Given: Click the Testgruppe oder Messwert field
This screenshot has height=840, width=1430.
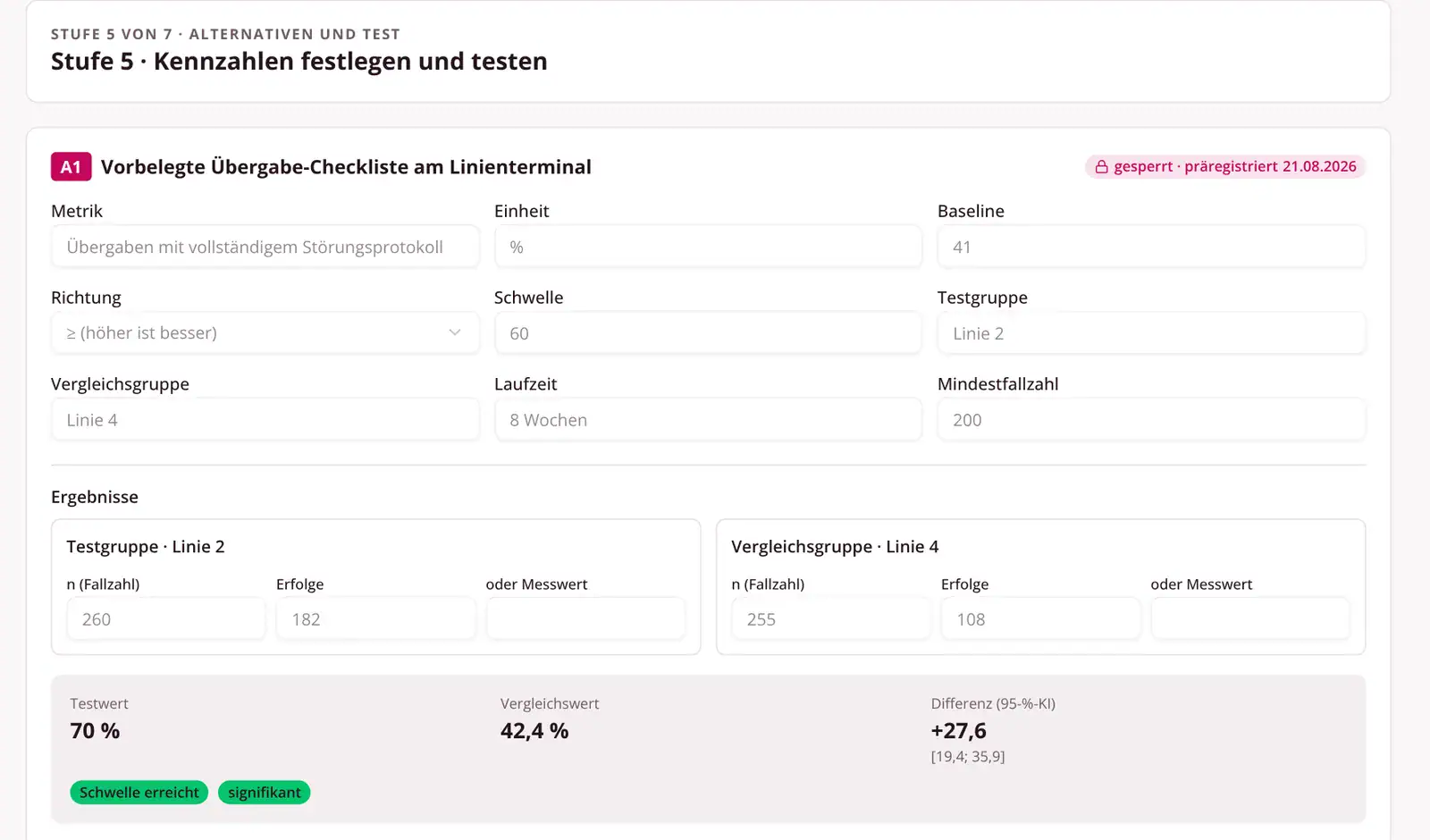Looking at the screenshot, I should [x=585, y=619].
